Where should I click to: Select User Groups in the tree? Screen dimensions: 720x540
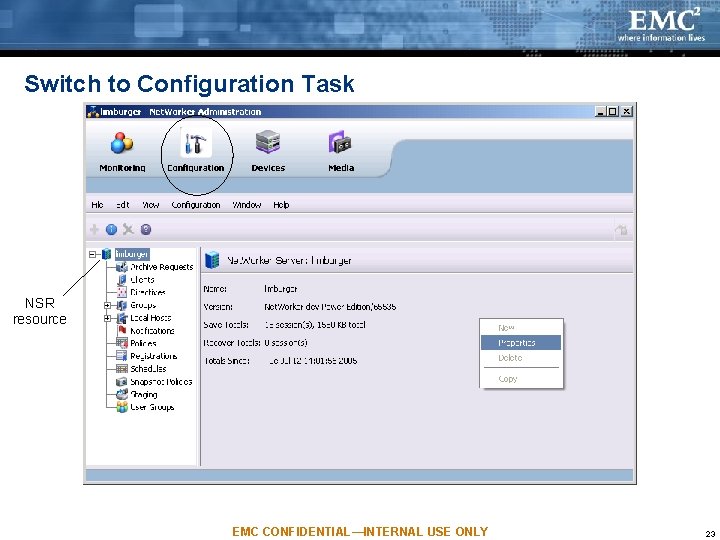(x=152, y=407)
